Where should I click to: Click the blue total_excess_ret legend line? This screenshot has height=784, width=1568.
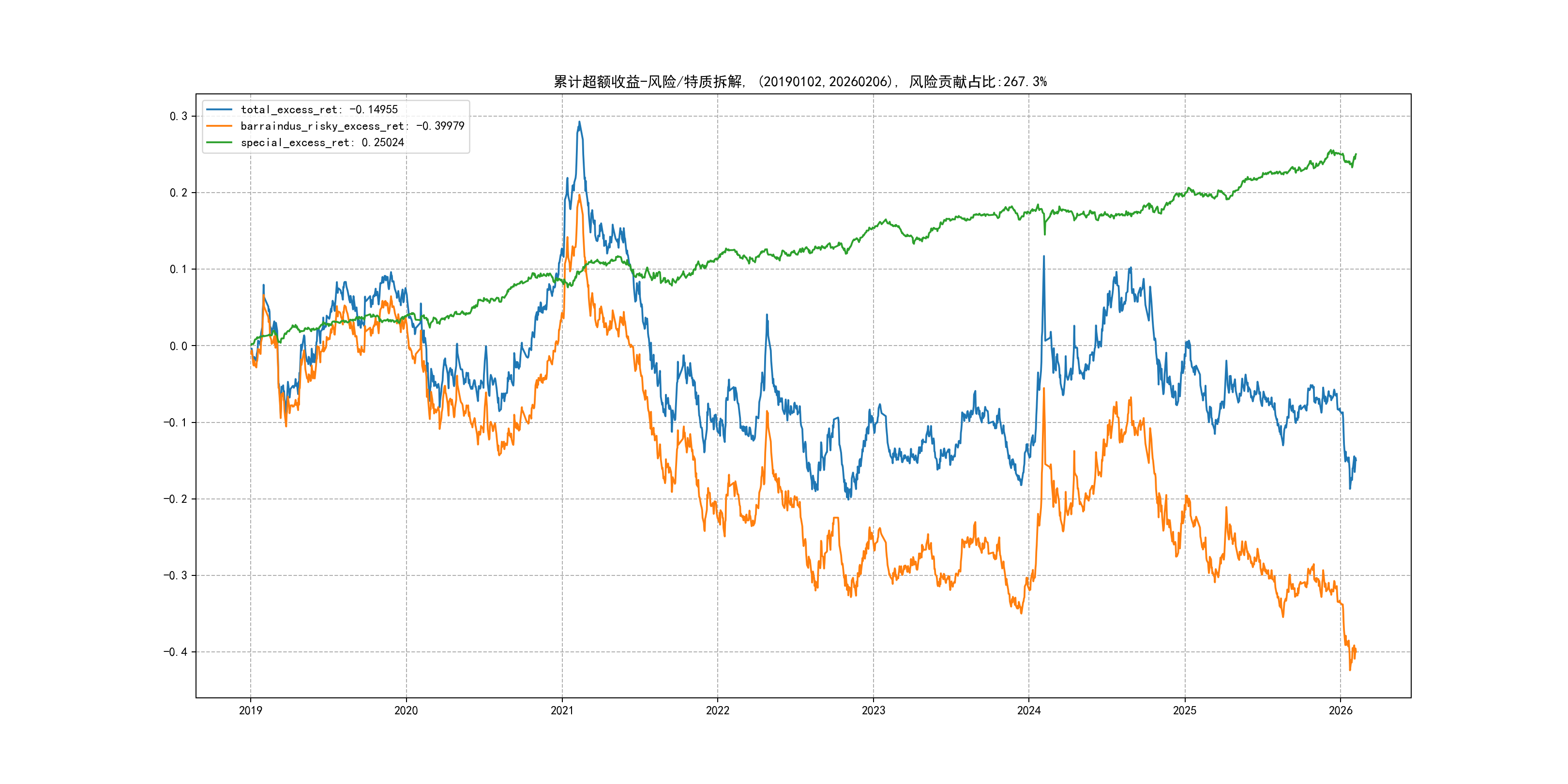coord(219,109)
